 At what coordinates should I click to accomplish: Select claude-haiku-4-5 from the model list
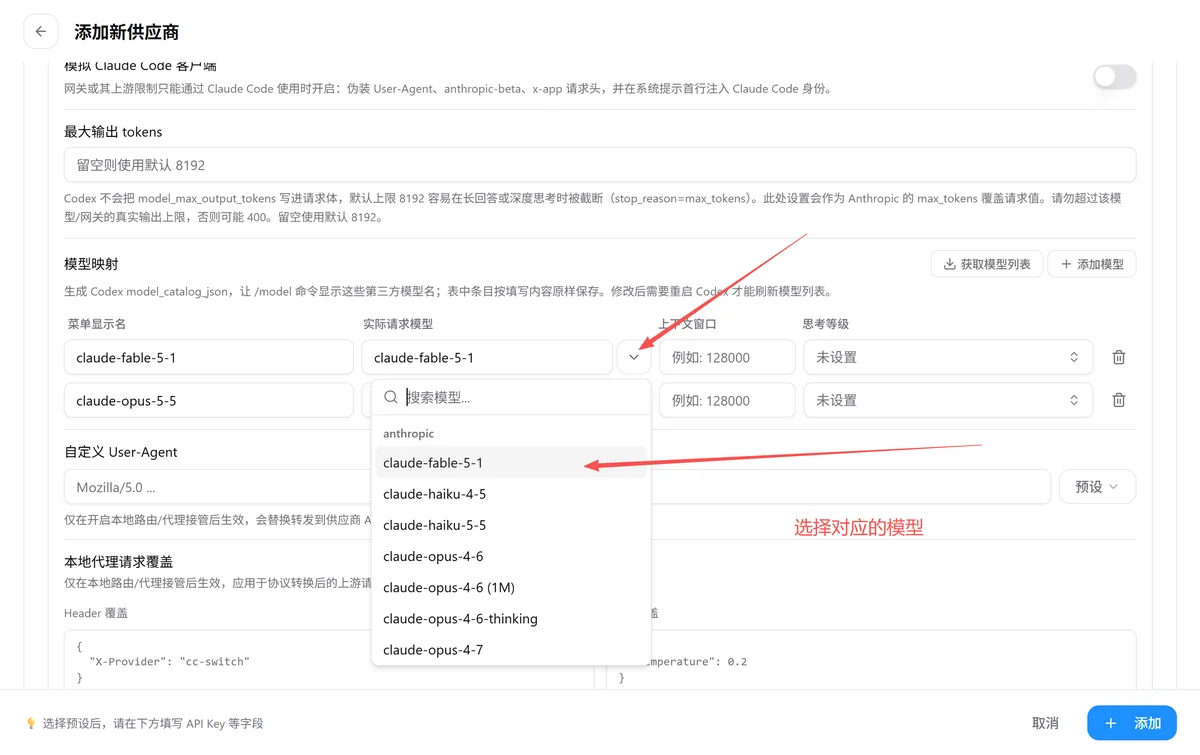[511, 494]
